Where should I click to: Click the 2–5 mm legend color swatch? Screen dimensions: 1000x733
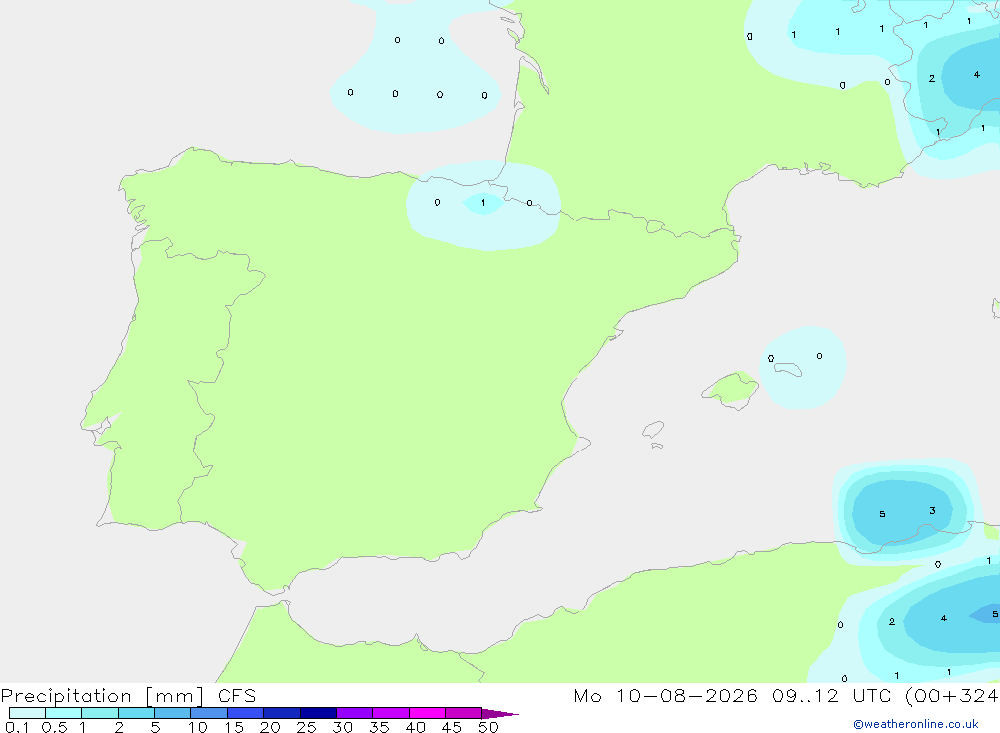[x=136, y=713]
